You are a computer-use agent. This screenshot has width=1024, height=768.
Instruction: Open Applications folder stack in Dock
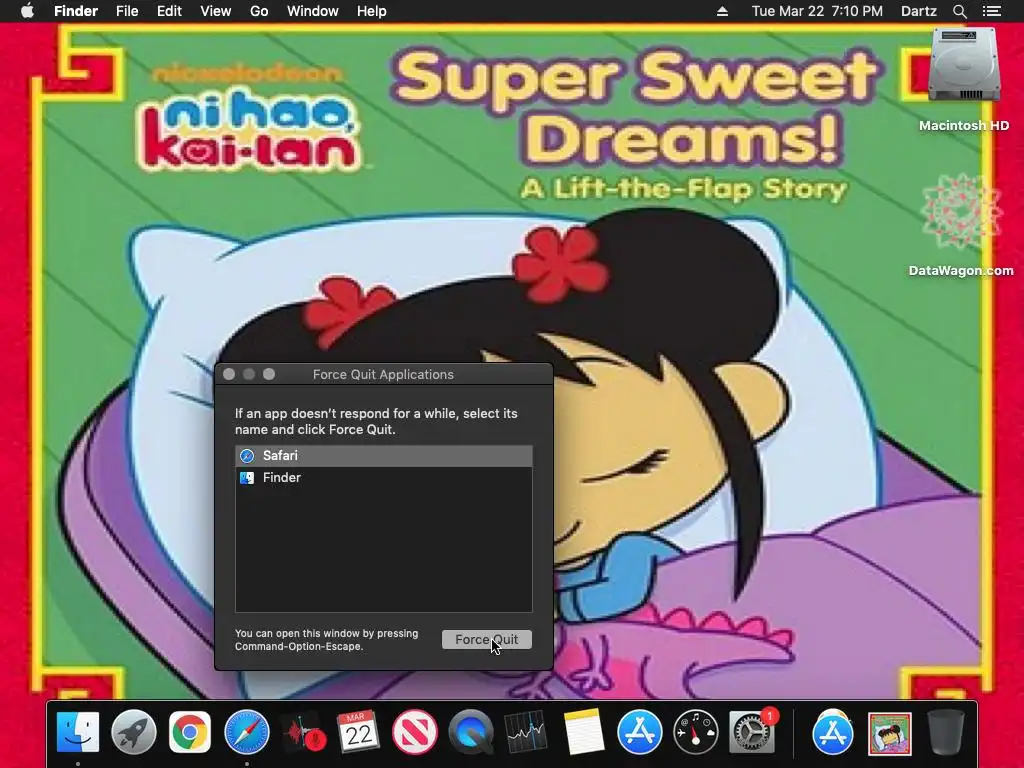pyautogui.click(x=833, y=732)
